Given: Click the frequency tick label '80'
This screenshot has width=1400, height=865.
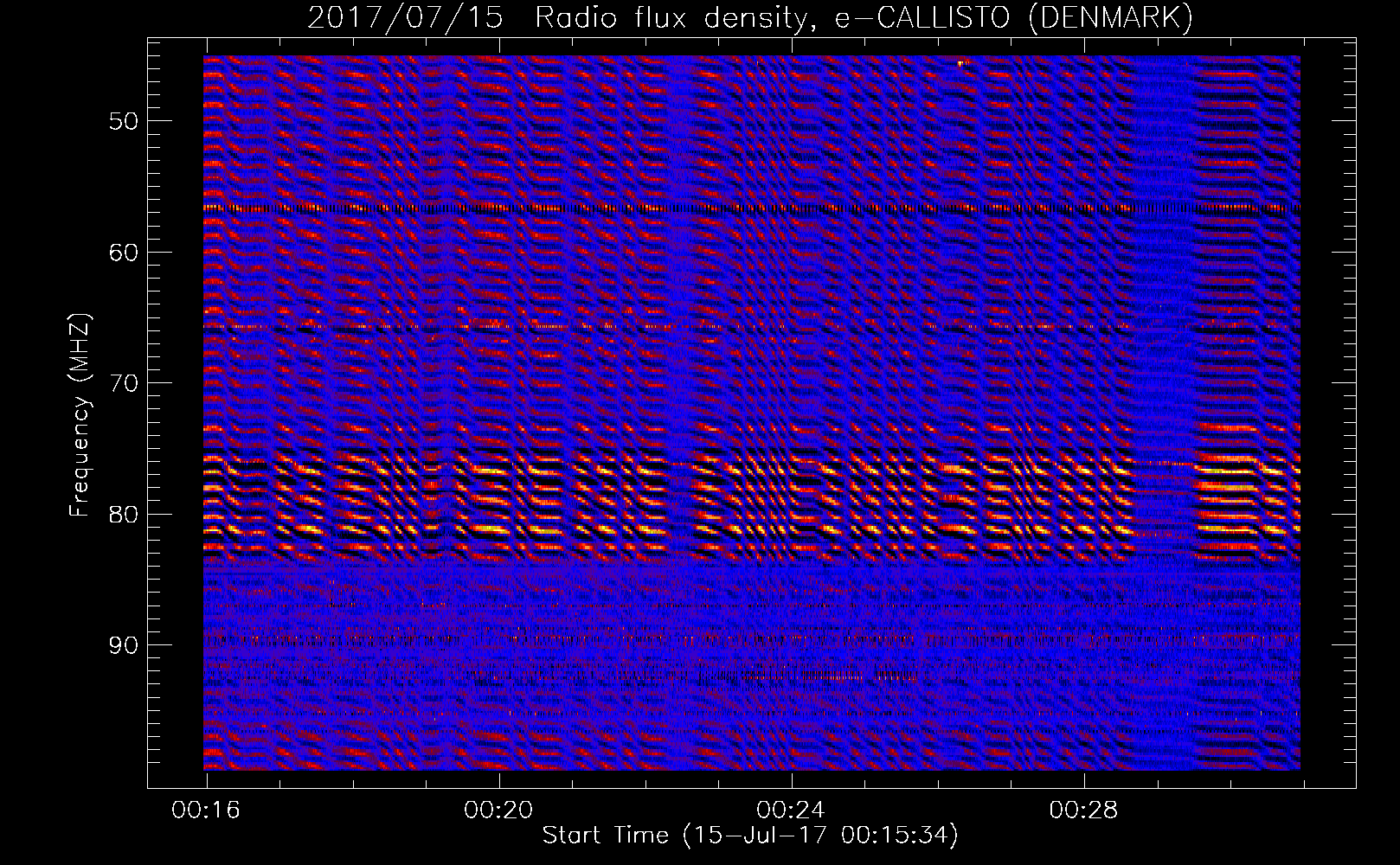Looking at the screenshot, I should pyautogui.click(x=124, y=515).
